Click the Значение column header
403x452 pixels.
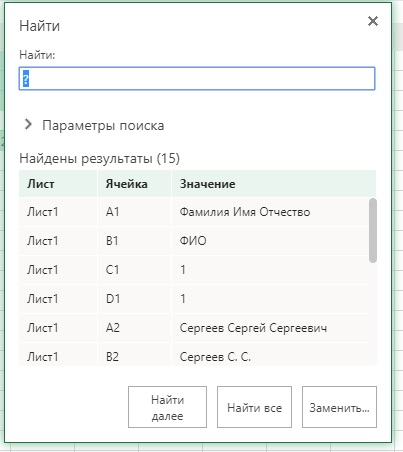coord(274,184)
